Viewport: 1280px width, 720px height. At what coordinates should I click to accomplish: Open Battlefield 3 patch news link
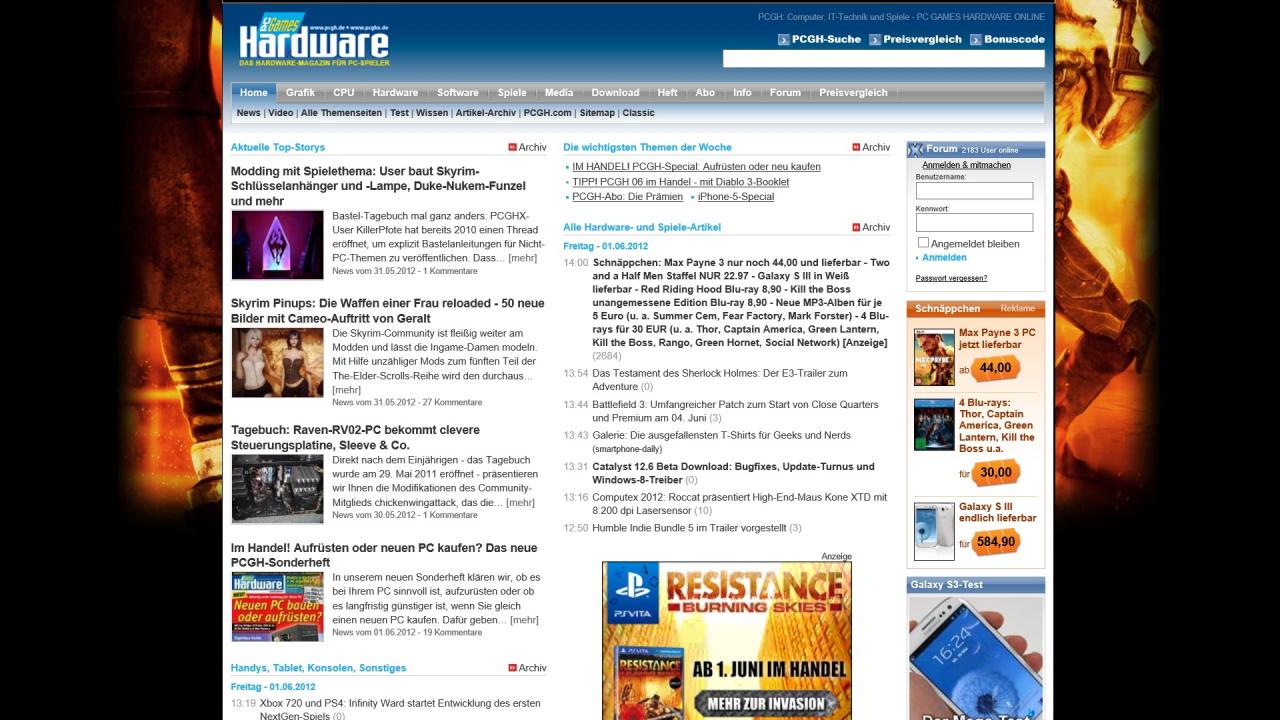(735, 411)
